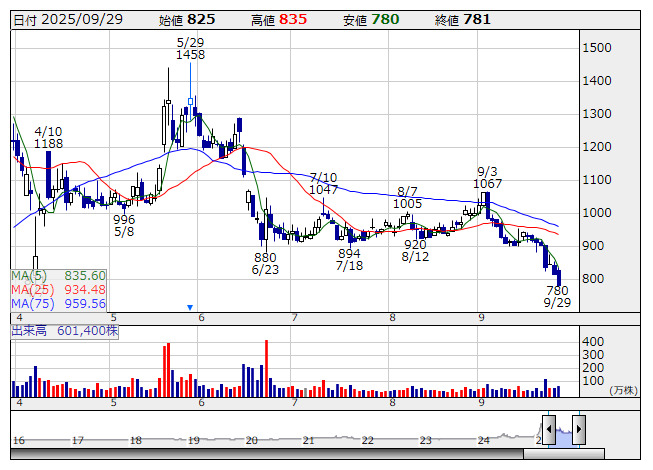Click the 5/29 1458 high label

pos(190,49)
